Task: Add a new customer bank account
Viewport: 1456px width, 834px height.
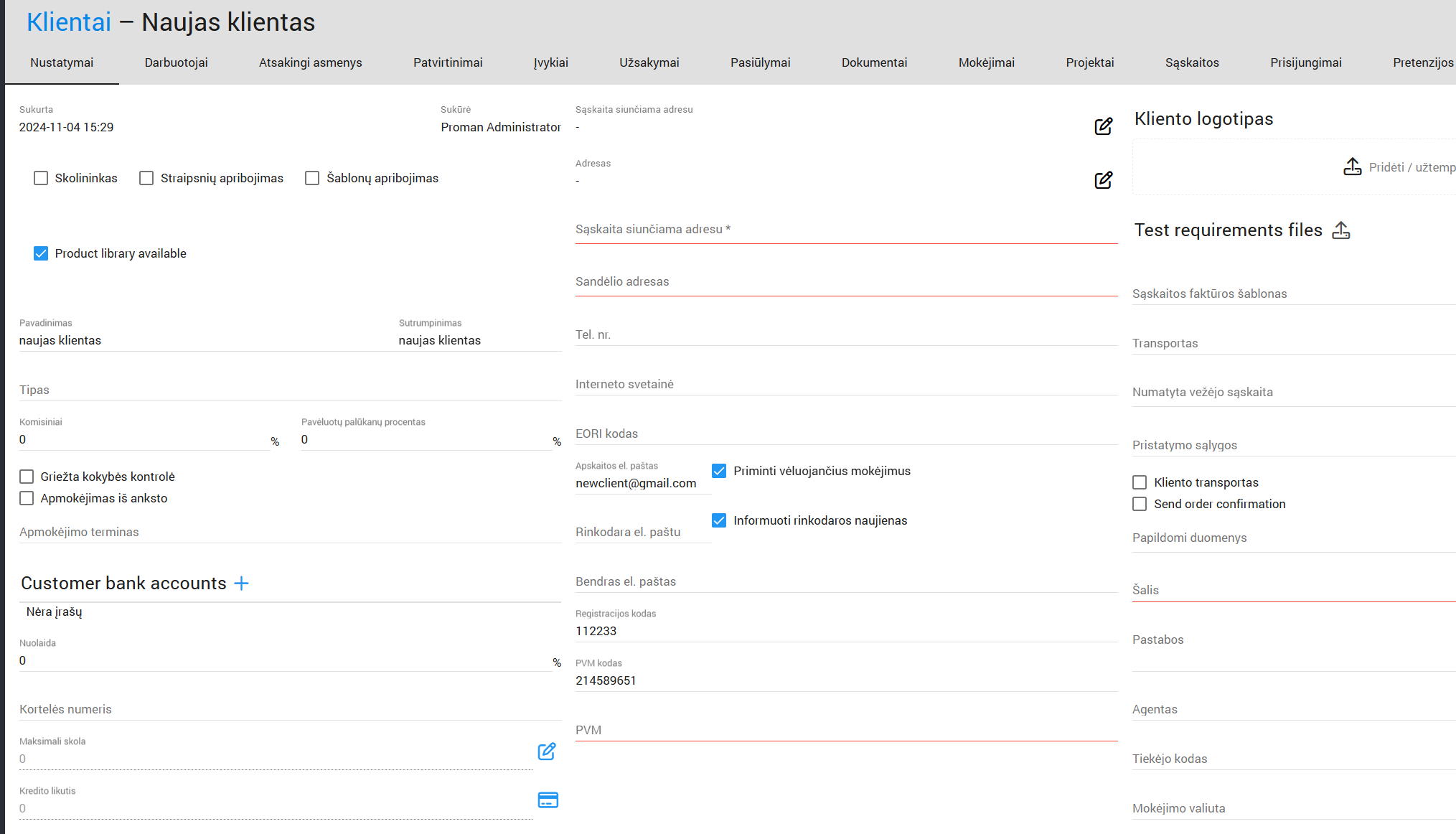Action: click(242, 584)
